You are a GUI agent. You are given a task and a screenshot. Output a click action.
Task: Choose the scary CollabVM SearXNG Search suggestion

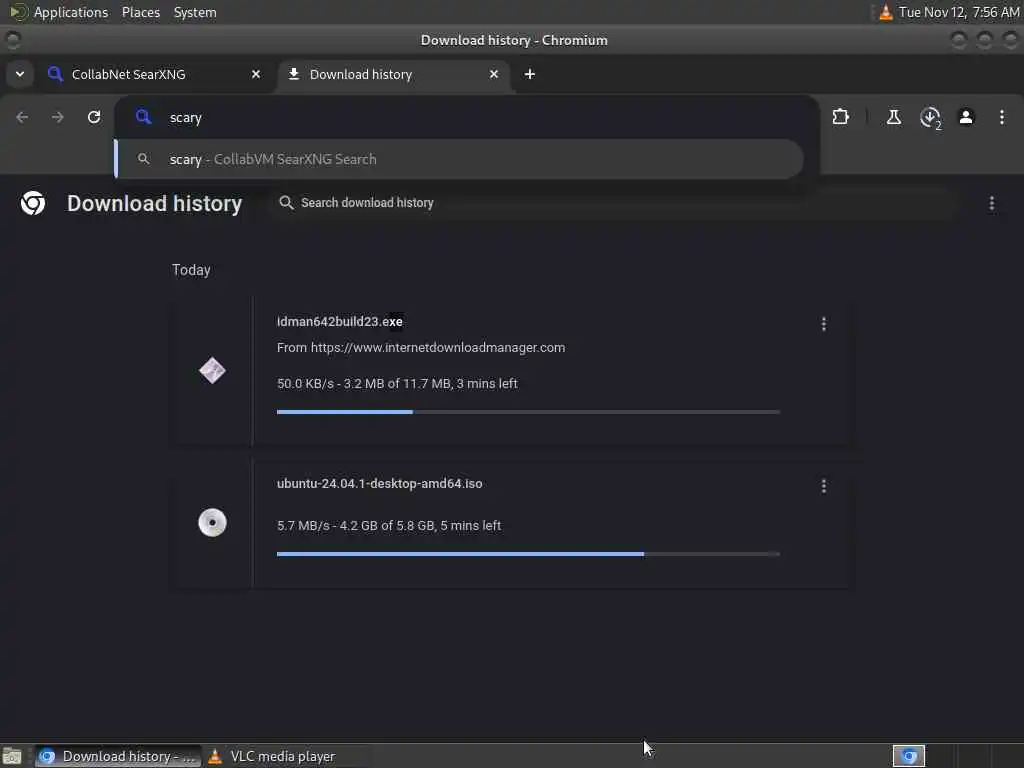tap(460, 159)
